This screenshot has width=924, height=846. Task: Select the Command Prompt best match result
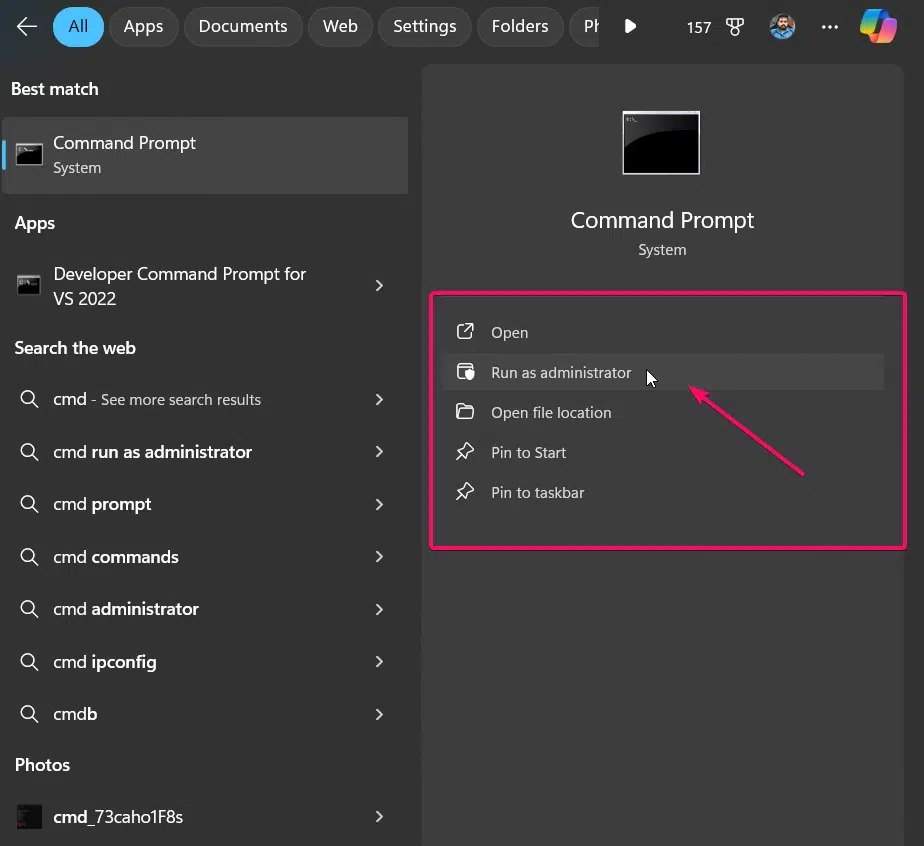tap(205, 156)
